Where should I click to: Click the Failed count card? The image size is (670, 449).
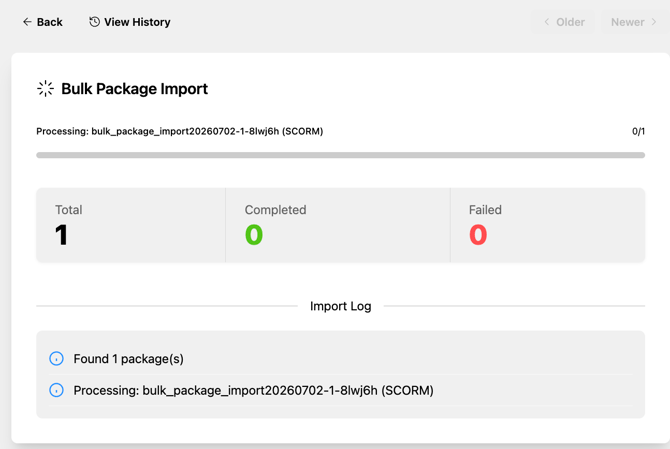[x=548, y=225]
